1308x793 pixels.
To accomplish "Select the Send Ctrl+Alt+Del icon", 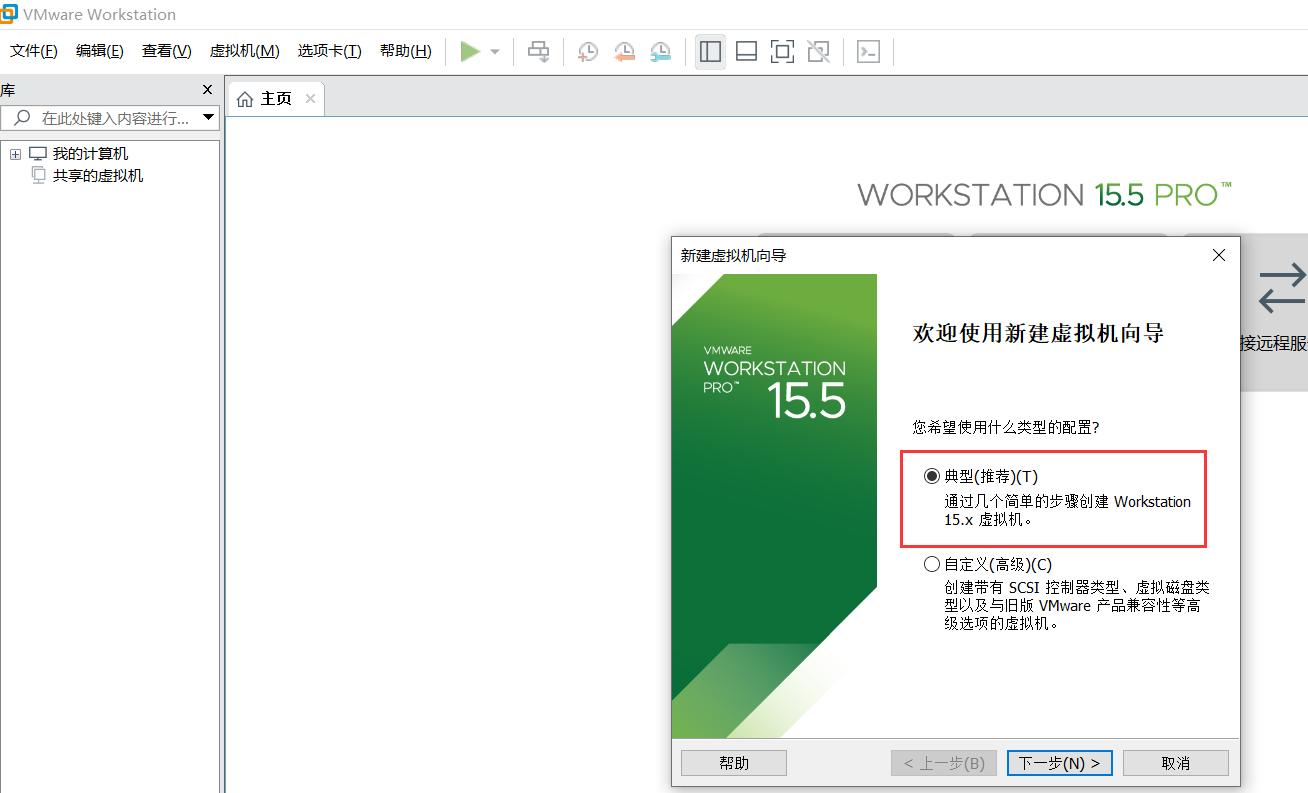I will (x=538, y=51).
